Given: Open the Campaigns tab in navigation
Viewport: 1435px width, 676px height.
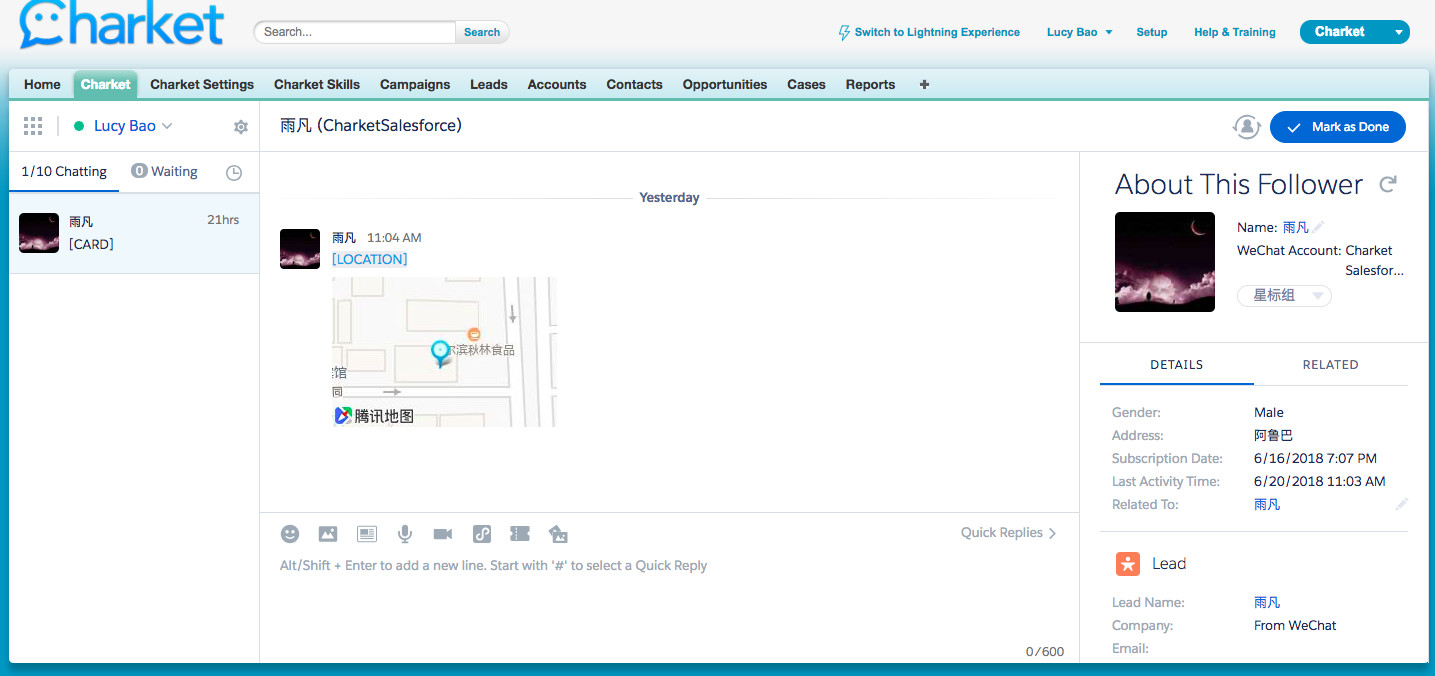Looking at the screenshot, I should 415,85.
